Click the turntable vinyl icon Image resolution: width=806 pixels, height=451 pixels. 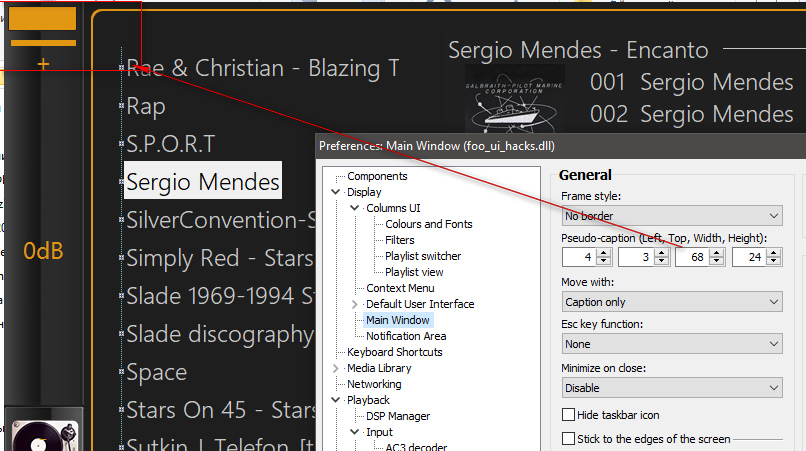[x=42, y=431]
